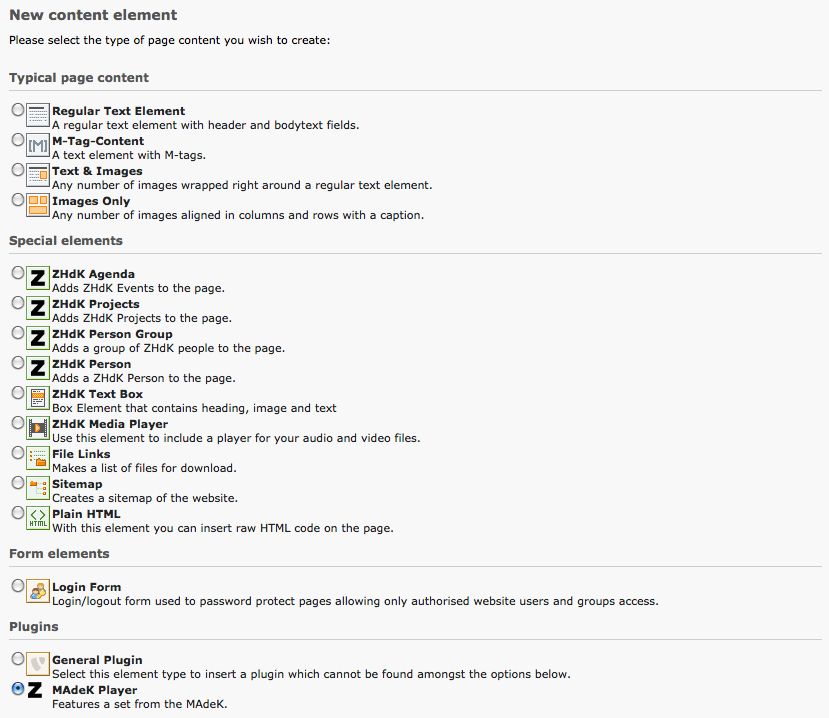
Task: Click the Login Form title link
Action: [86, 587]
